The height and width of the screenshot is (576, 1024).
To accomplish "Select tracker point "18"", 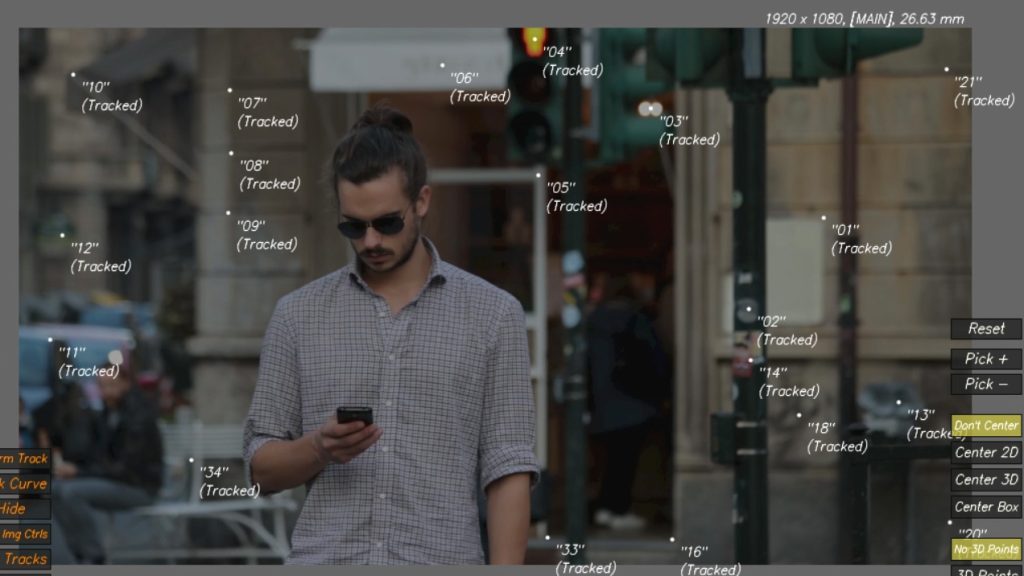I will (x=799, y=415).
